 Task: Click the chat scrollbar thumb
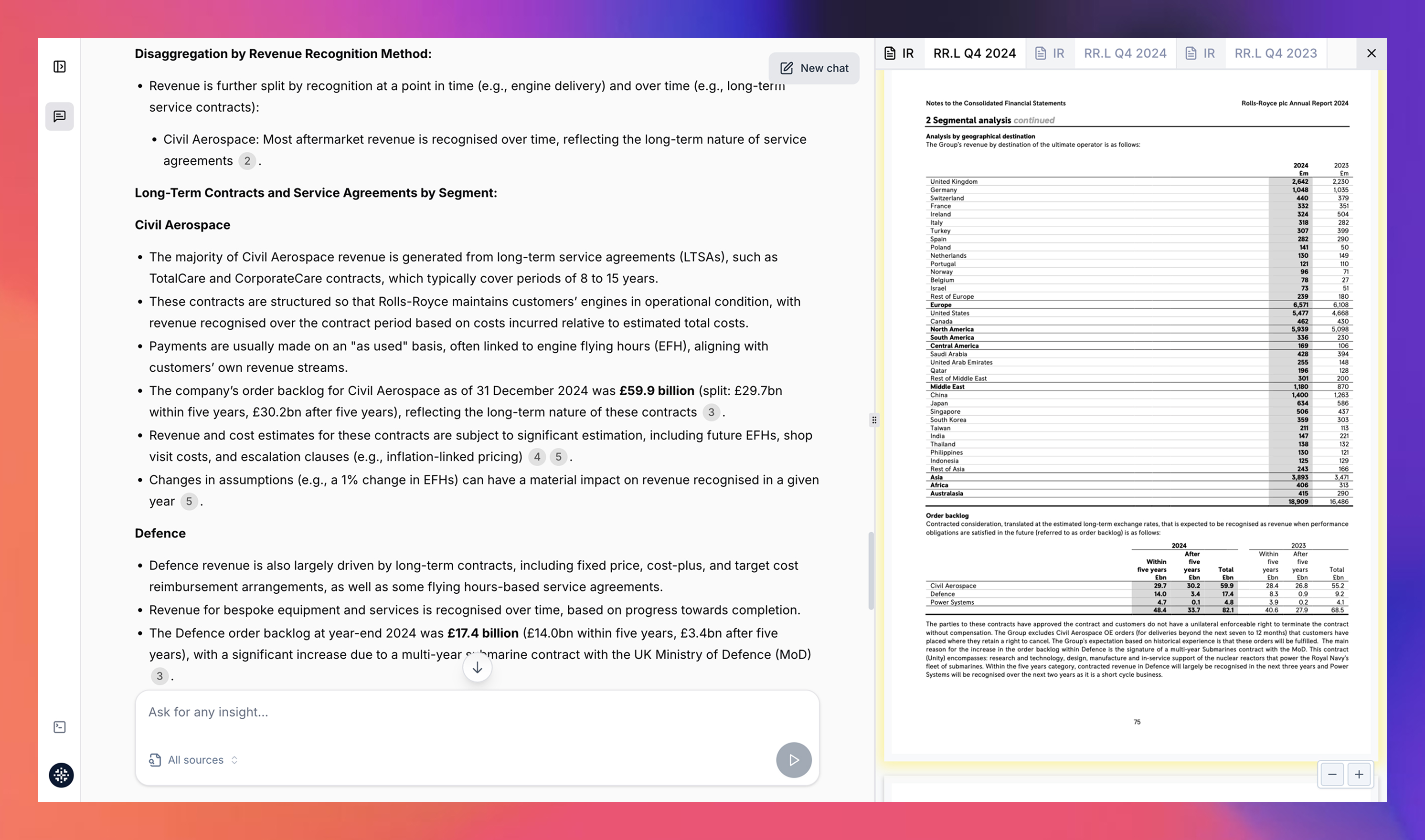point(871,570)
